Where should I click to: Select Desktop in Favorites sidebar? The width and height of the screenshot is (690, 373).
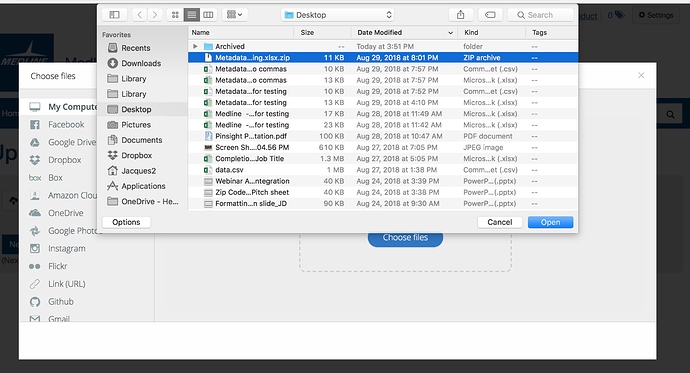pyautogui.click(x=143, y=110)
